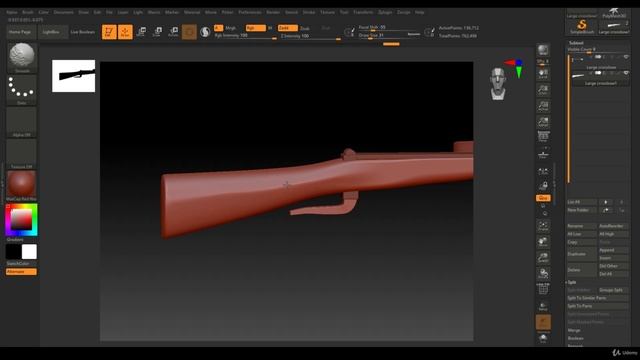640x360 pixels.
Task: Click the Rotate view icon
Action: point(543,273)
